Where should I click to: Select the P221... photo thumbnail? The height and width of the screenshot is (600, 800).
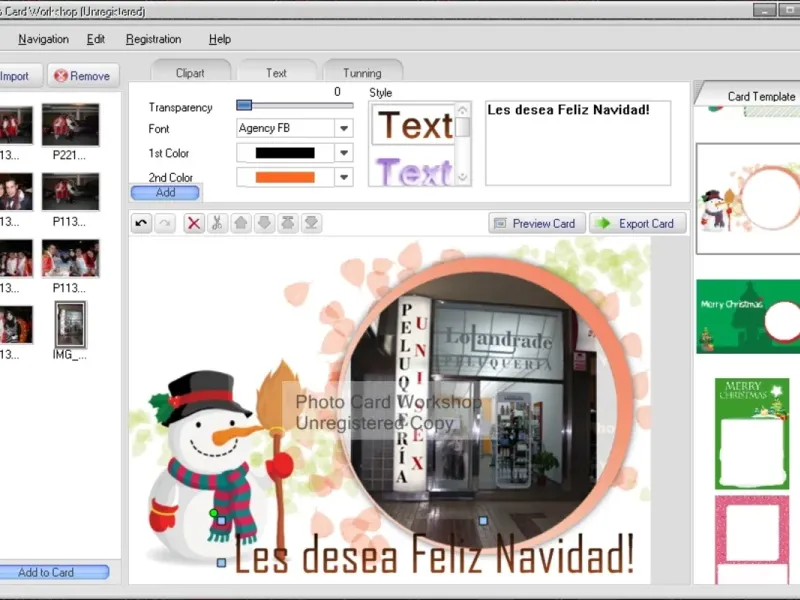[70, 124]
